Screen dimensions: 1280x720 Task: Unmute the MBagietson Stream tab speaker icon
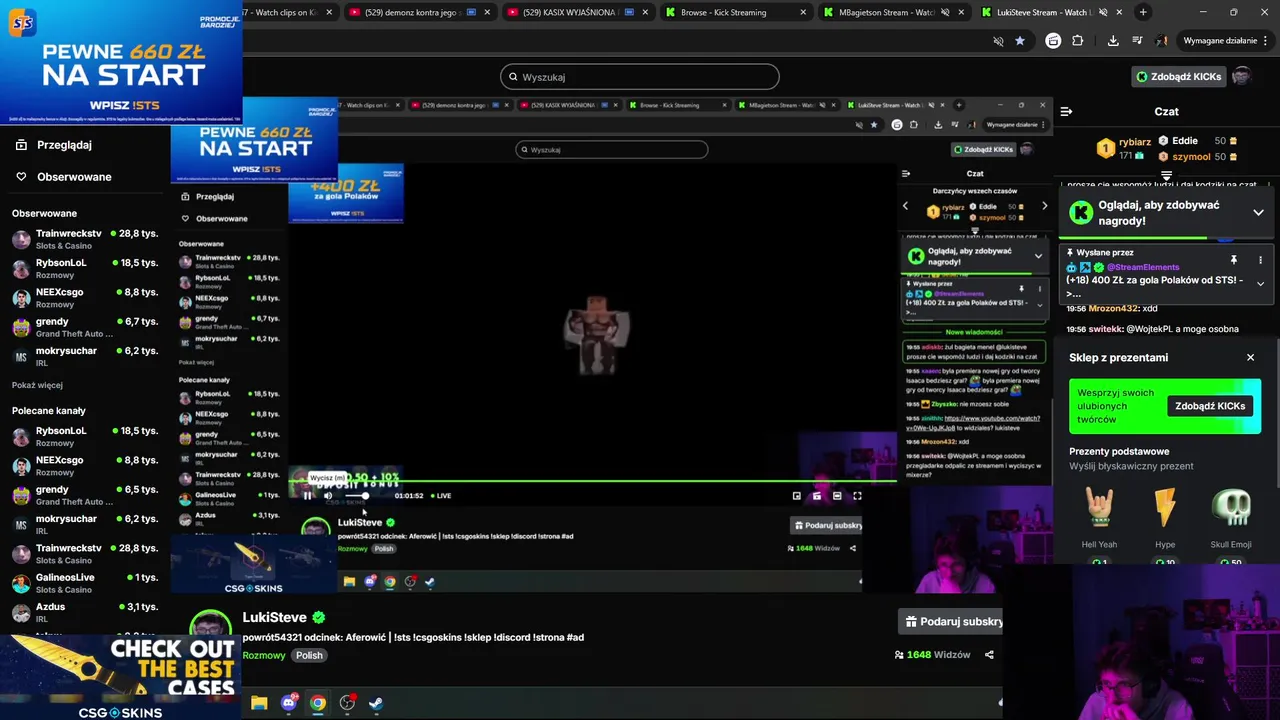coord(945,12)
